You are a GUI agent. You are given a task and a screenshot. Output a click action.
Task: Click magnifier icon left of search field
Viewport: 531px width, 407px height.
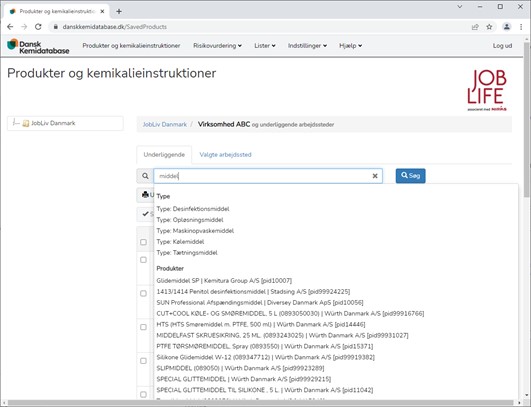tap(145, 176)
